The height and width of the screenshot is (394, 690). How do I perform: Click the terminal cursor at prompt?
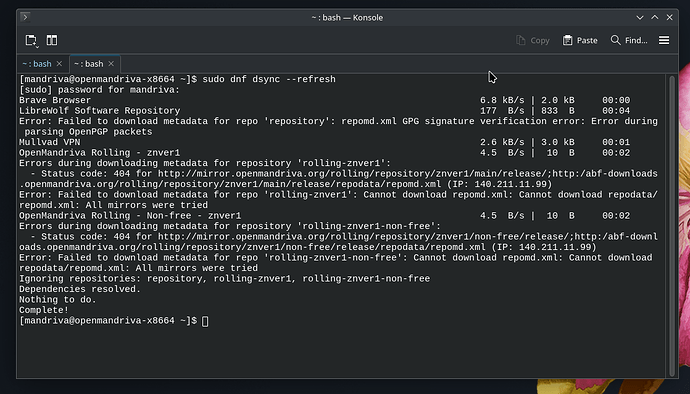point(205,321)
